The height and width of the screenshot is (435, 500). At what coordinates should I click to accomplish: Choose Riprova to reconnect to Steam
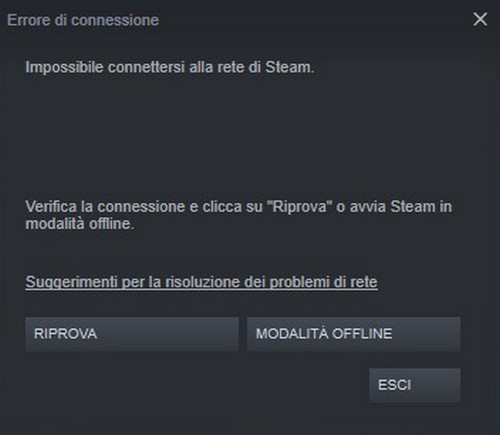[132, 334]
